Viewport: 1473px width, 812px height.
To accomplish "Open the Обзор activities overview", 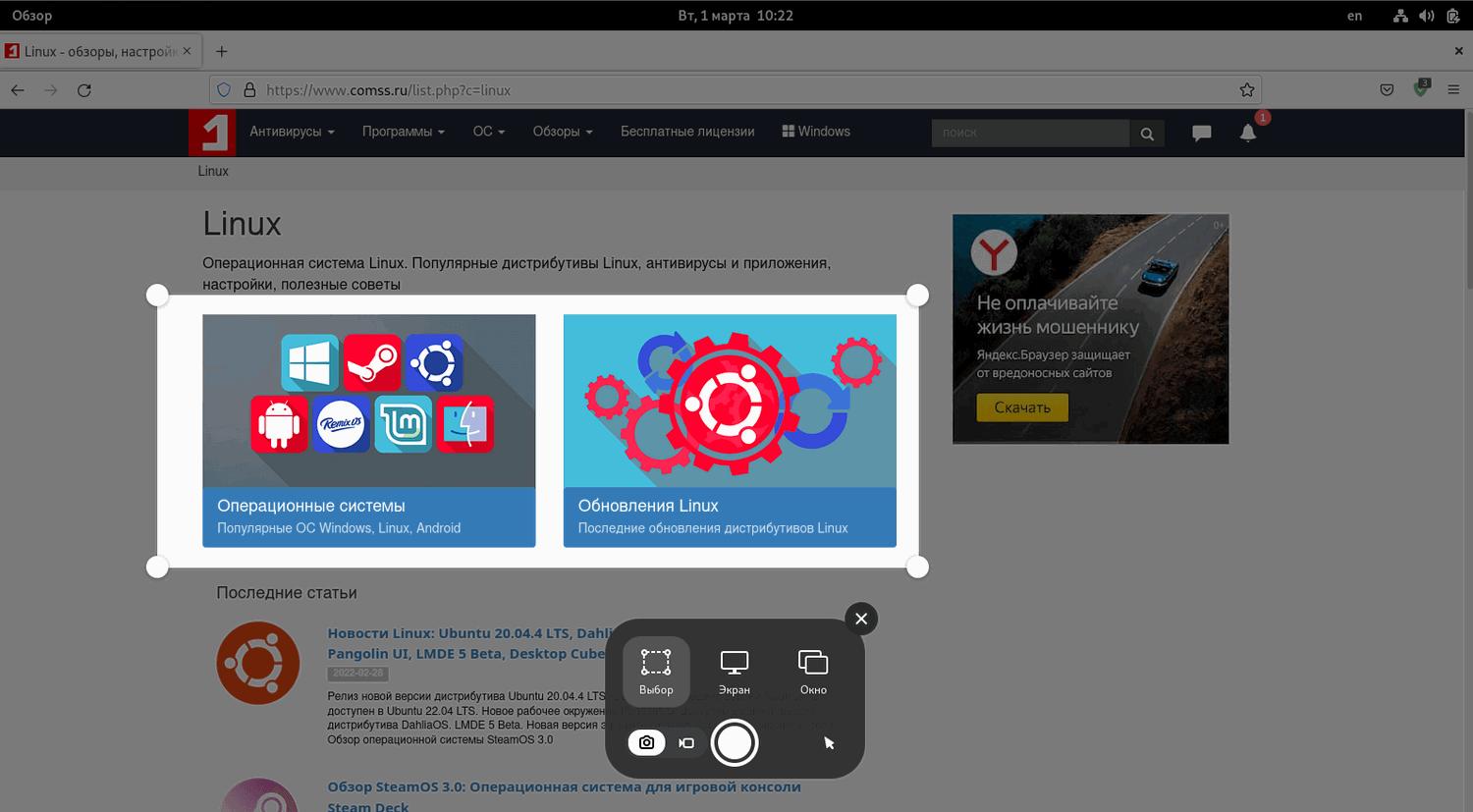I will 32,16.
